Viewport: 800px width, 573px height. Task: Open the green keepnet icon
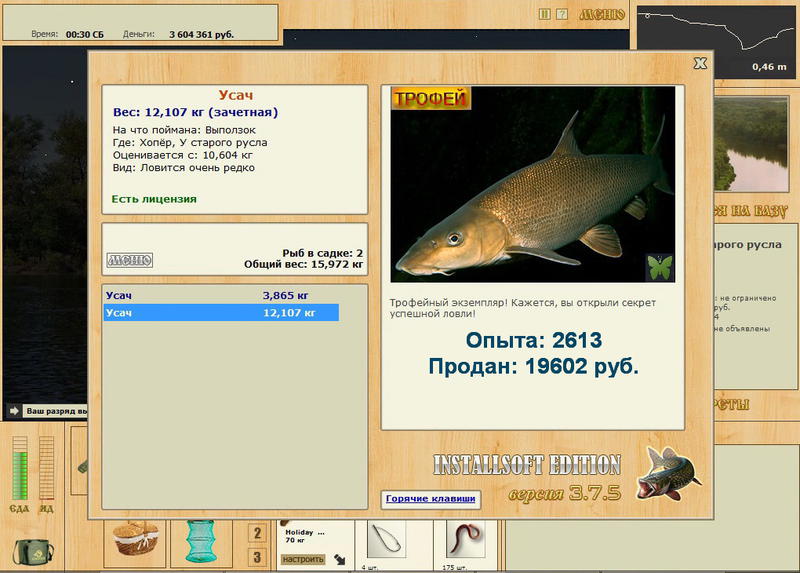click(x=201, y=541)
